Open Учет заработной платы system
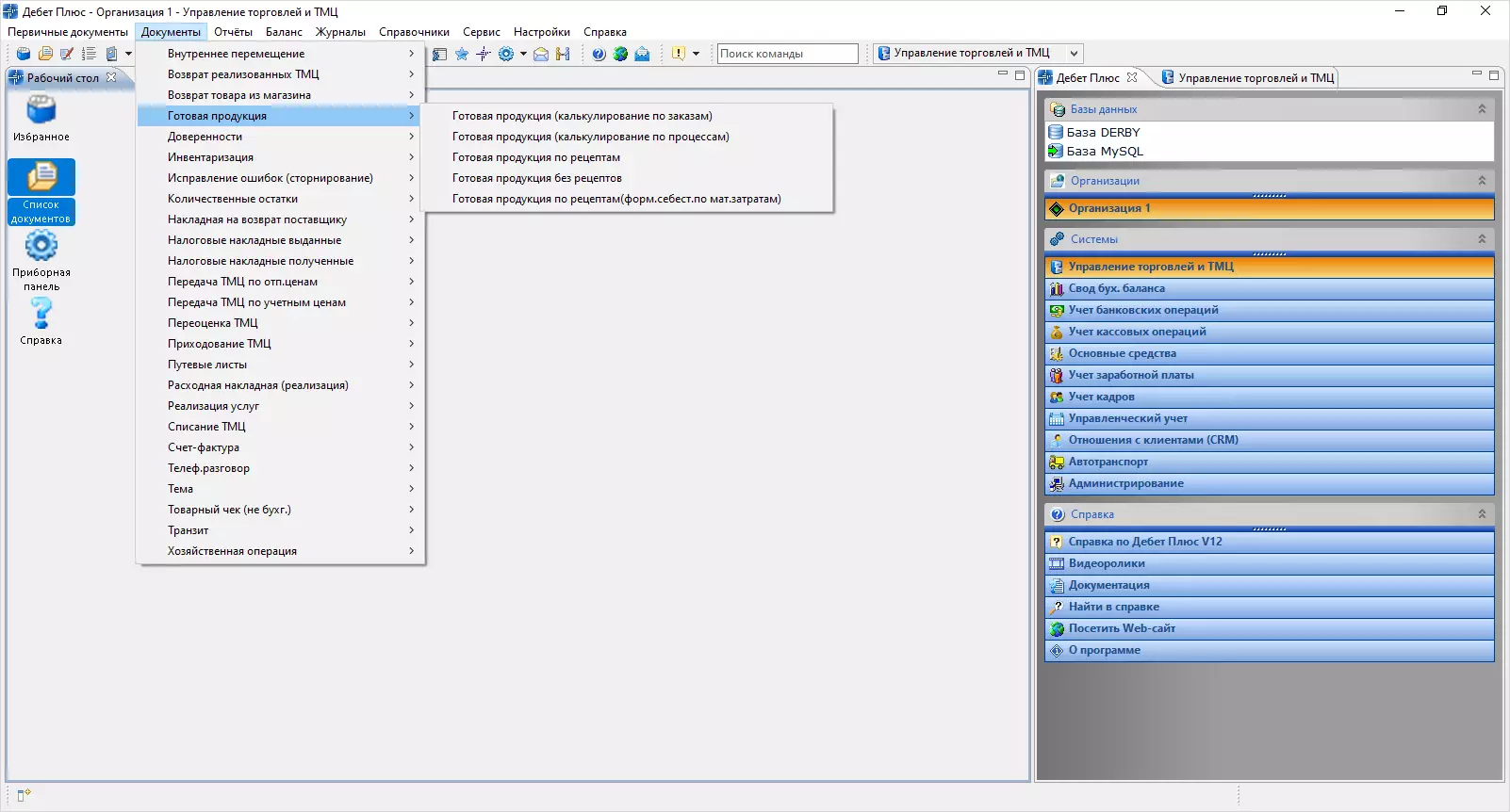Viewport: 1510px width, 812px height. (x=1270, y=375)
